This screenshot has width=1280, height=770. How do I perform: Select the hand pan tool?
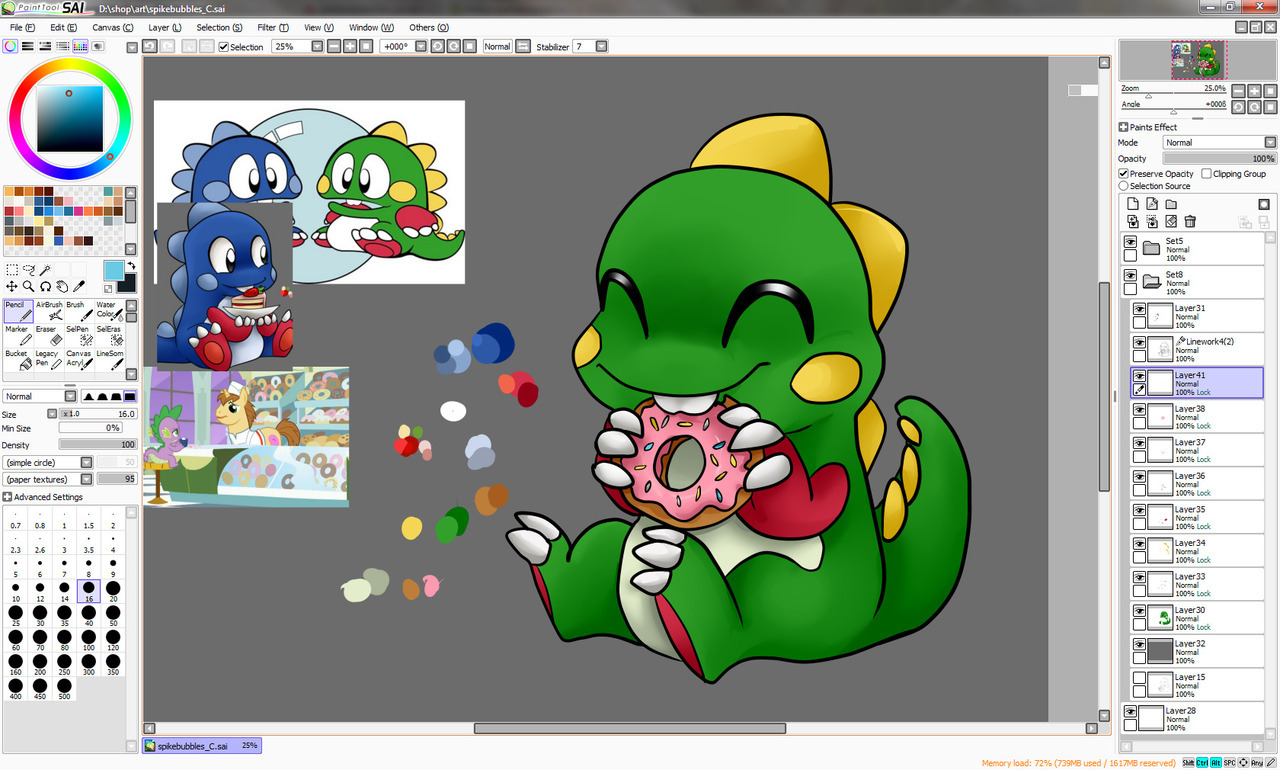coord(62,286)
